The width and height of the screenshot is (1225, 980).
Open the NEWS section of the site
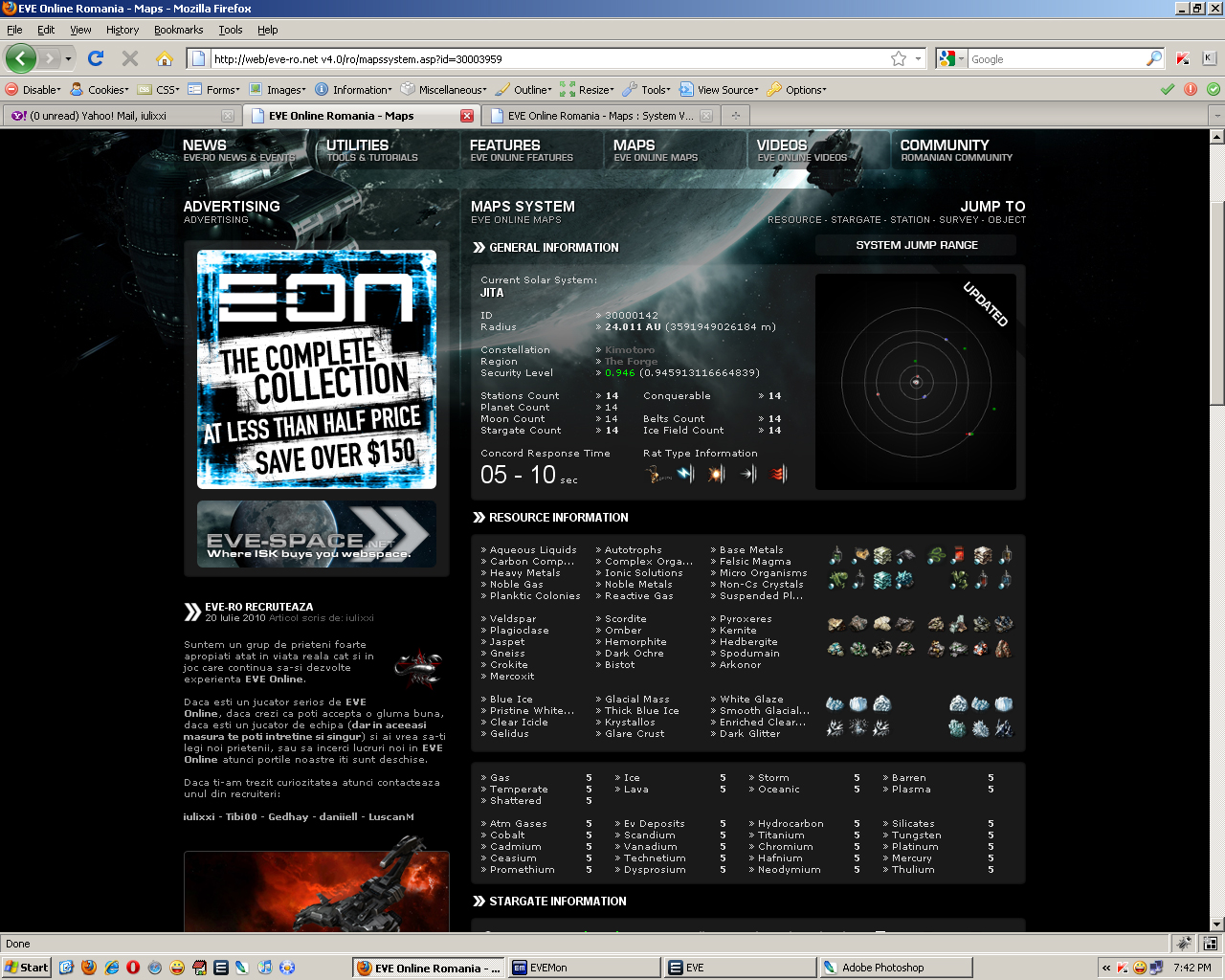point(239,150)
